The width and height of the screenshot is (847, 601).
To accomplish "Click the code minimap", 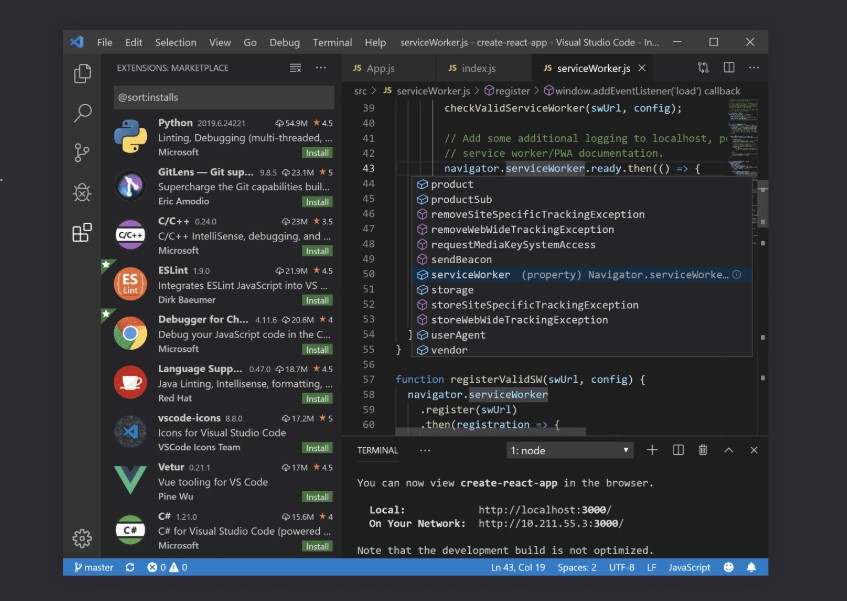I will (x=742, y=137).
